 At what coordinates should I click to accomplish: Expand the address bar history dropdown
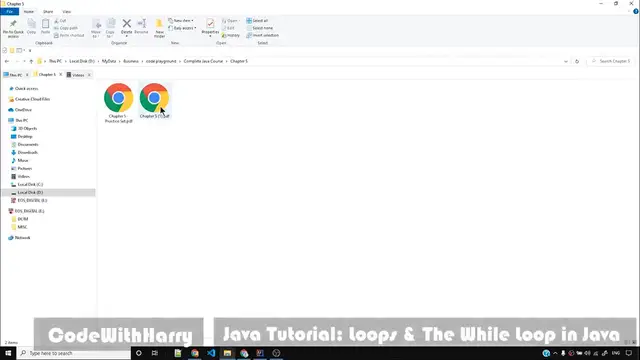[566, 61]
